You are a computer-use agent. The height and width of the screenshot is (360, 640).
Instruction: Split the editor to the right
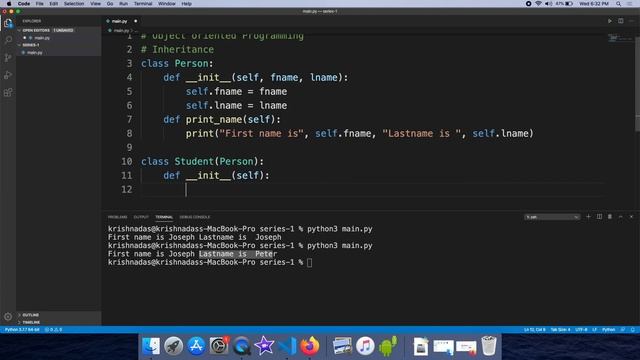pos(620,21)
